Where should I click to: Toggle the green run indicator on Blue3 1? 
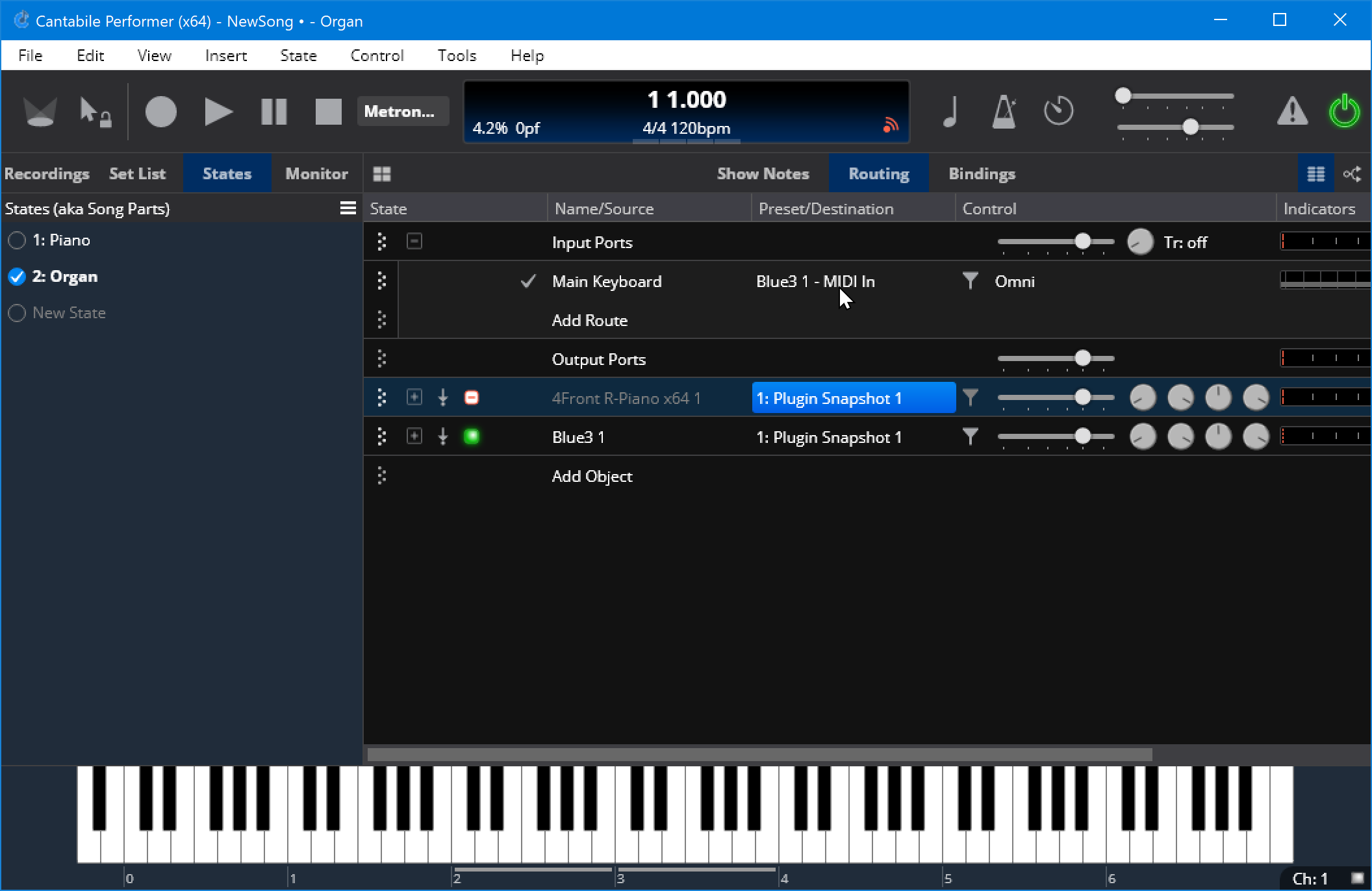[x=472, y=436]
